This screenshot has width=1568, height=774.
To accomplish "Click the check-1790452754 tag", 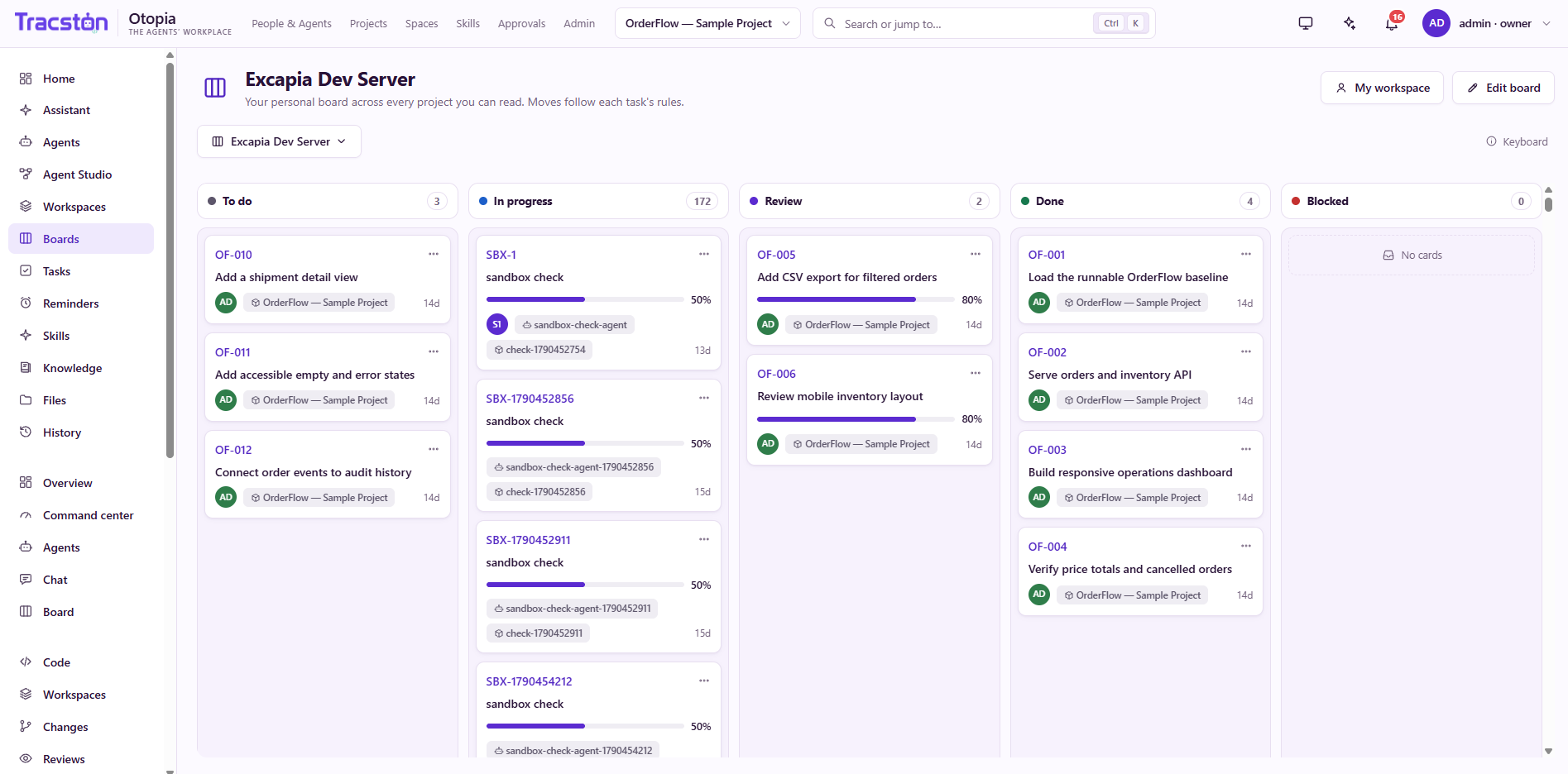I will (539, 350).
